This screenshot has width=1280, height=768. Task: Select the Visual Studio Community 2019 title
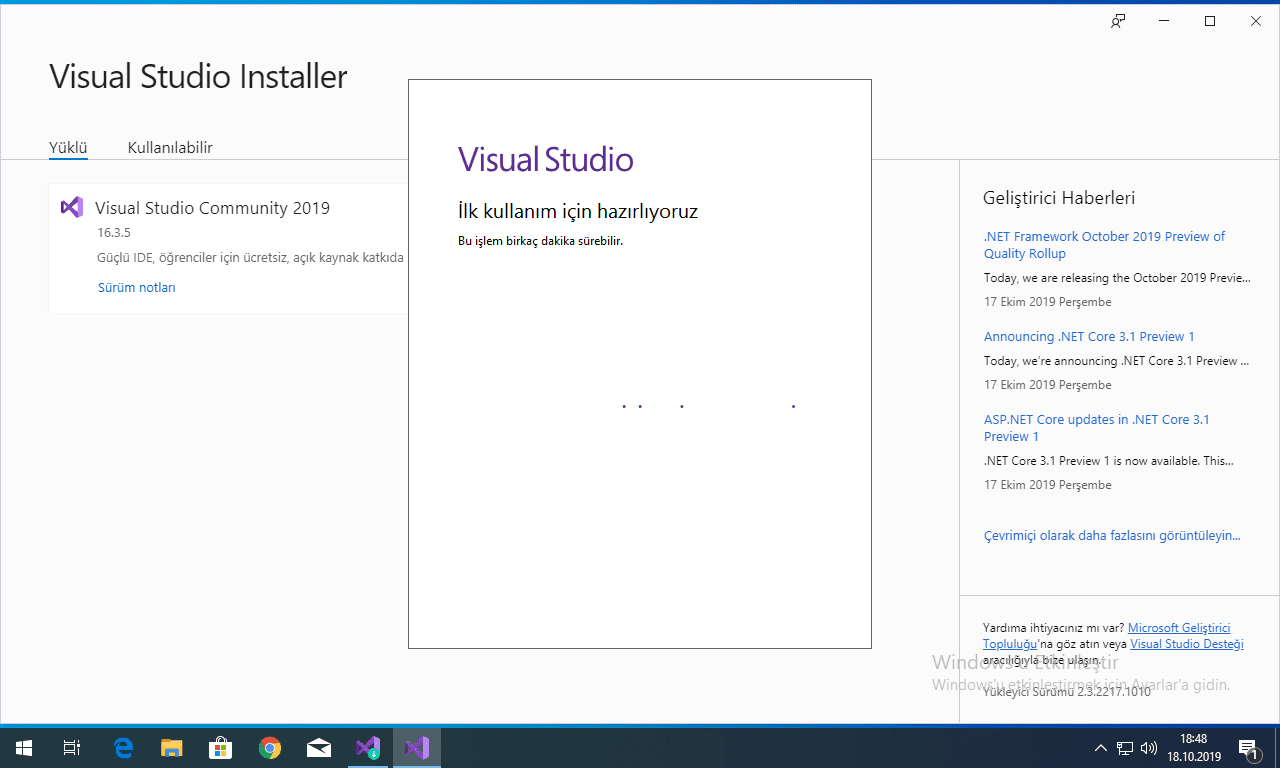click(212, 208)
